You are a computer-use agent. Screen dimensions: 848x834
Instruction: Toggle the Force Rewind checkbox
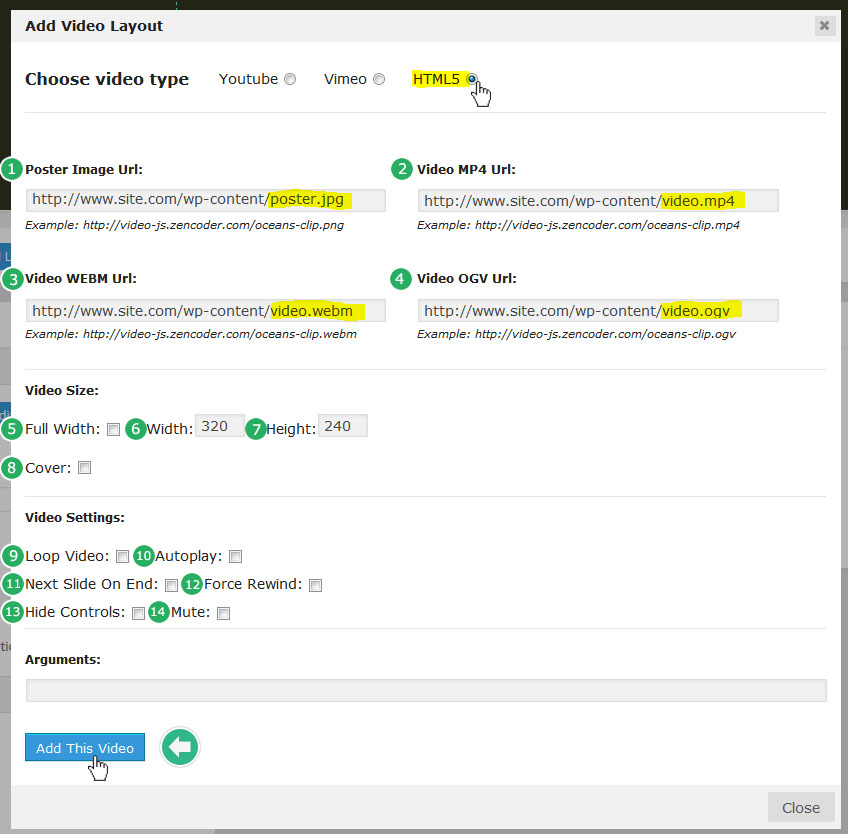coord(316,585)
